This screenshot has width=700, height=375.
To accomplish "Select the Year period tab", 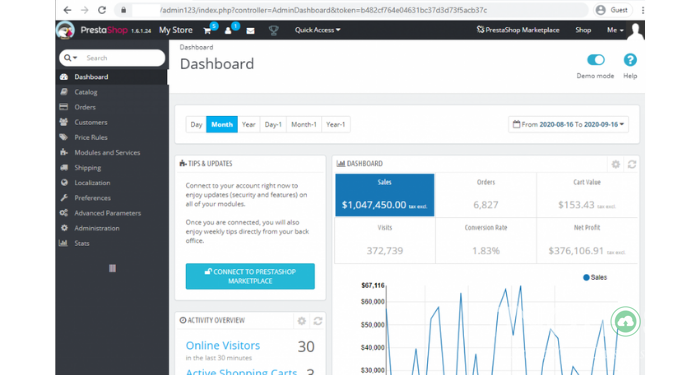I will click(249, 125).
